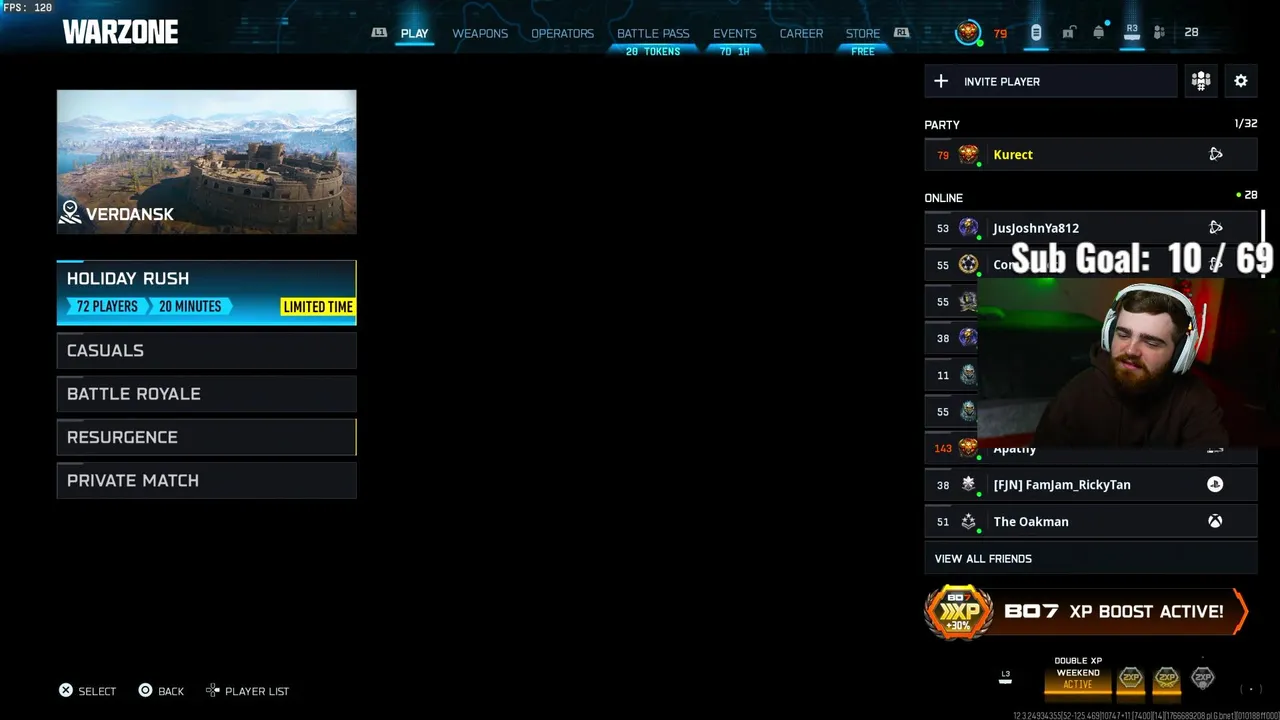Switch to the Play tab

pos(414,33)
